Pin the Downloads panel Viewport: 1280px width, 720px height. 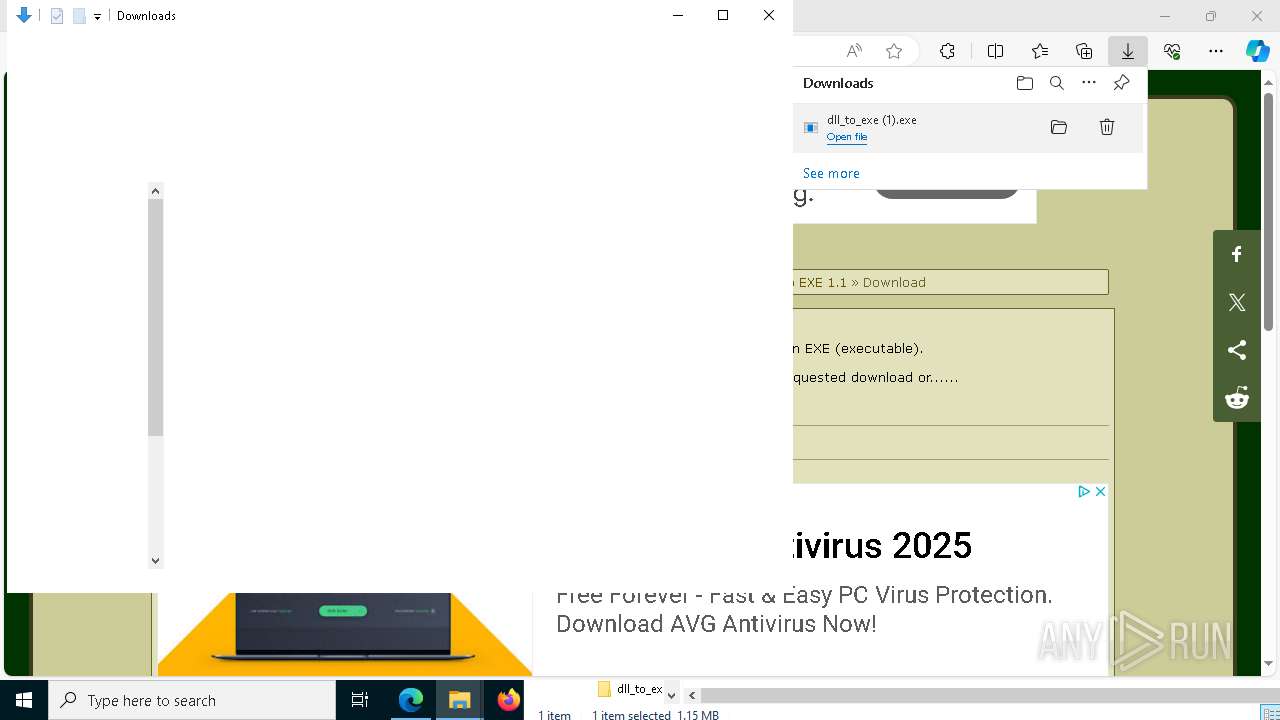pyautogui.click(x=1121, y=83)
